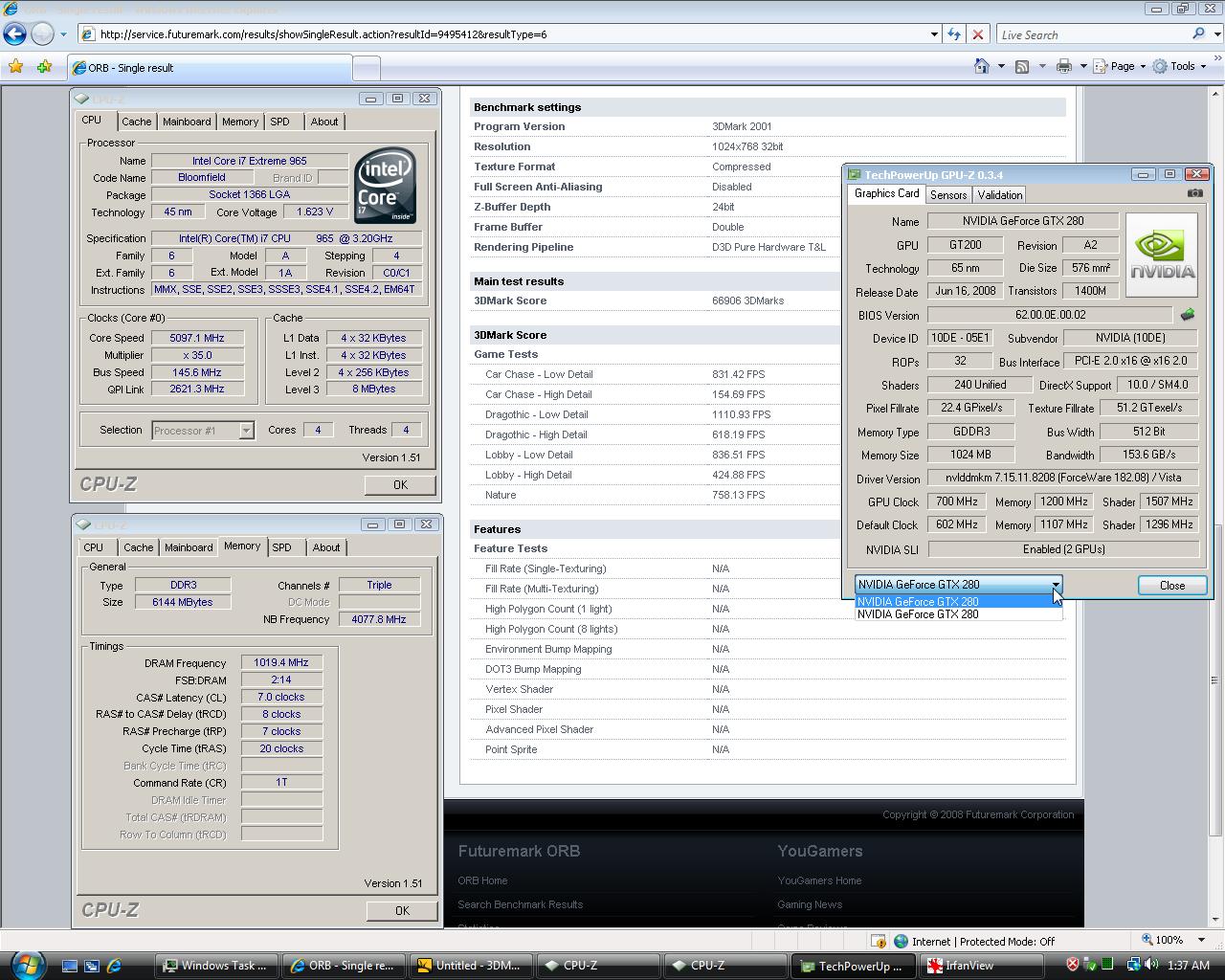Click the red security shield tray icon
This screenshot has width=1225, height=980.
point(1073,965)
